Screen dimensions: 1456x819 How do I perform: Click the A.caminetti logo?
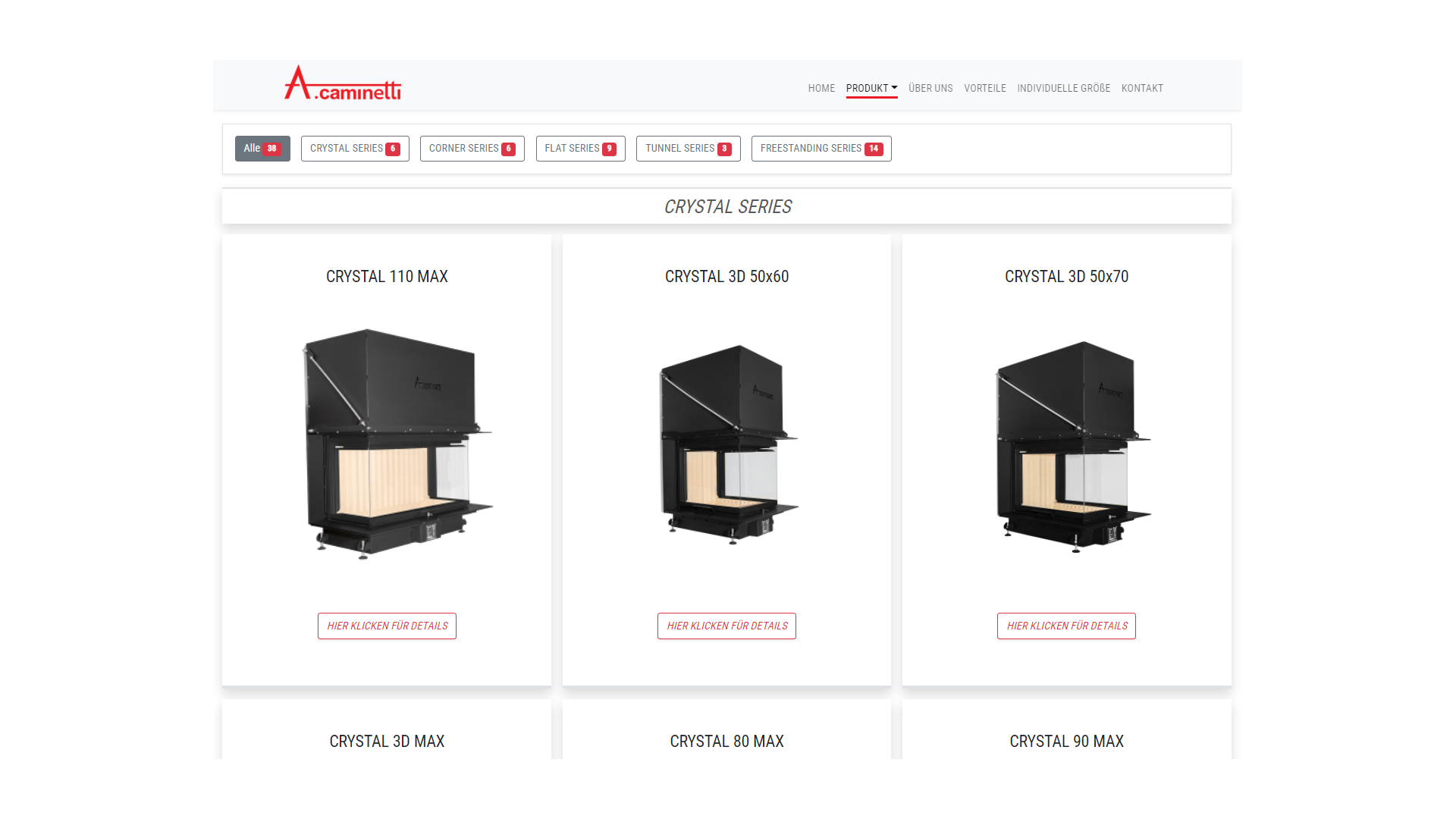343,83
